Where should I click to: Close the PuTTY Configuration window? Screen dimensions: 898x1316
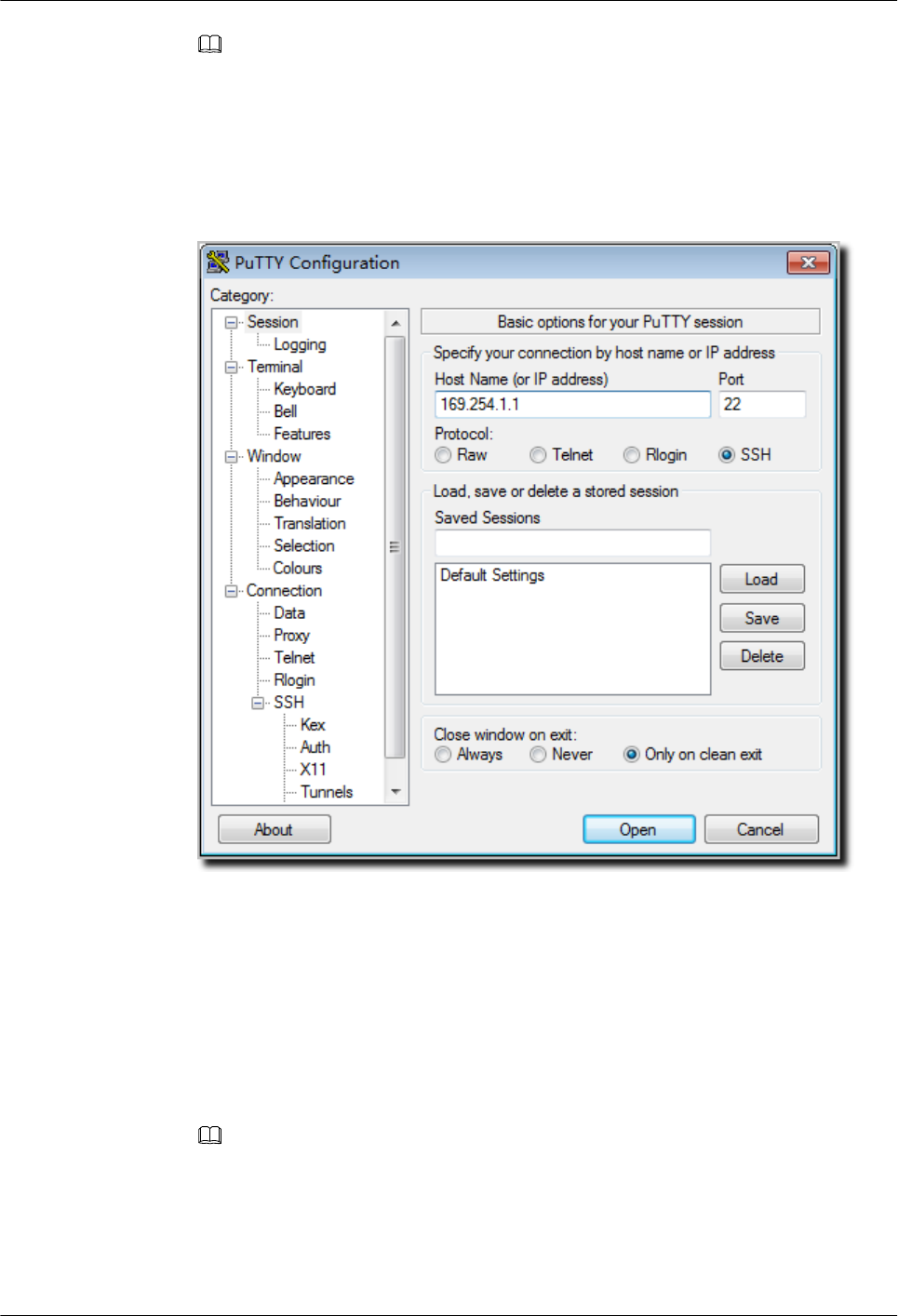(x=808, y=262)
